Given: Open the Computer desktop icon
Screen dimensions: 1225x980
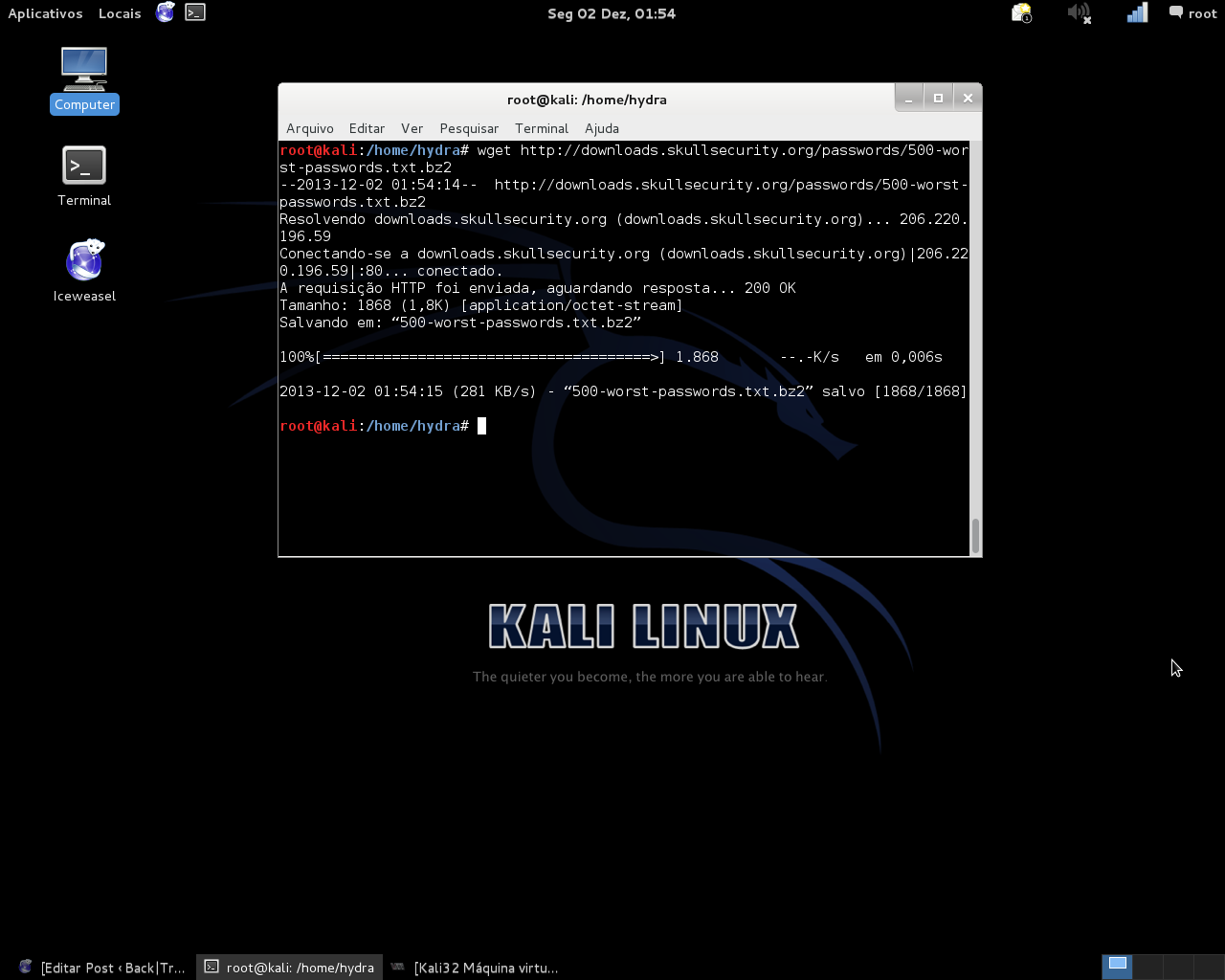Looking at the screenshot, I should 84,79.
